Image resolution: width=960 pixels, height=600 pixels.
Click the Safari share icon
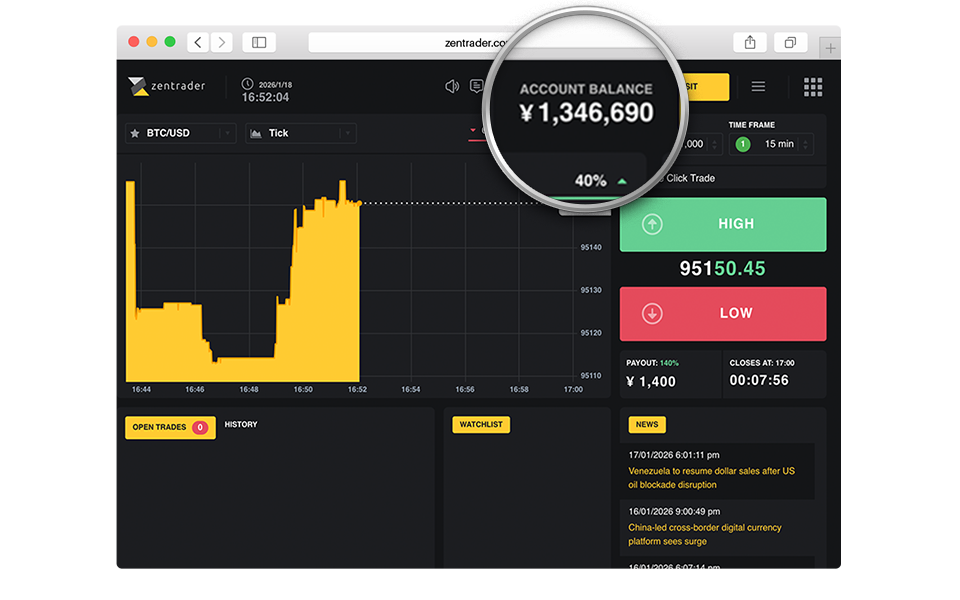(x=749, y=42)
